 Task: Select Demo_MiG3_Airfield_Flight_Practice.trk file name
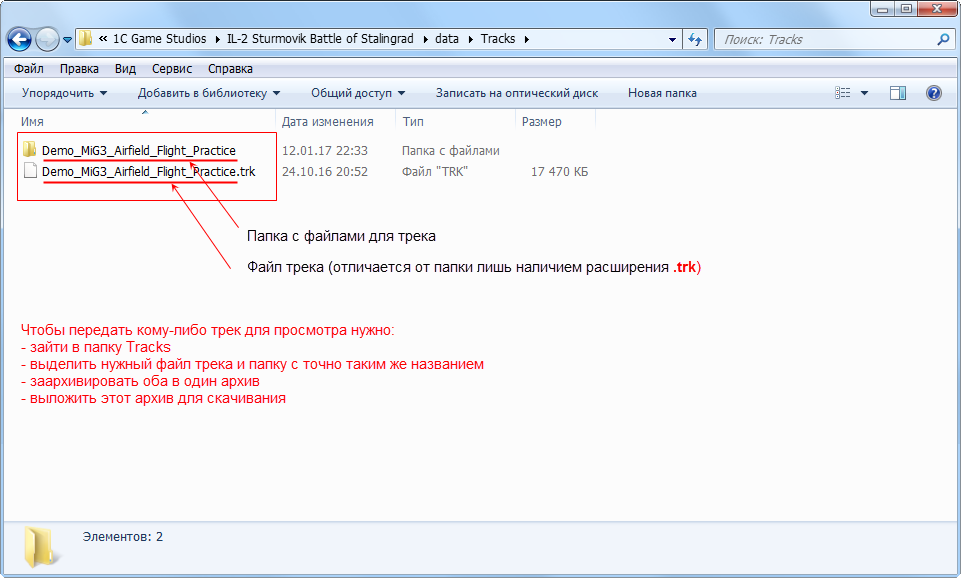tap(148, 172)
